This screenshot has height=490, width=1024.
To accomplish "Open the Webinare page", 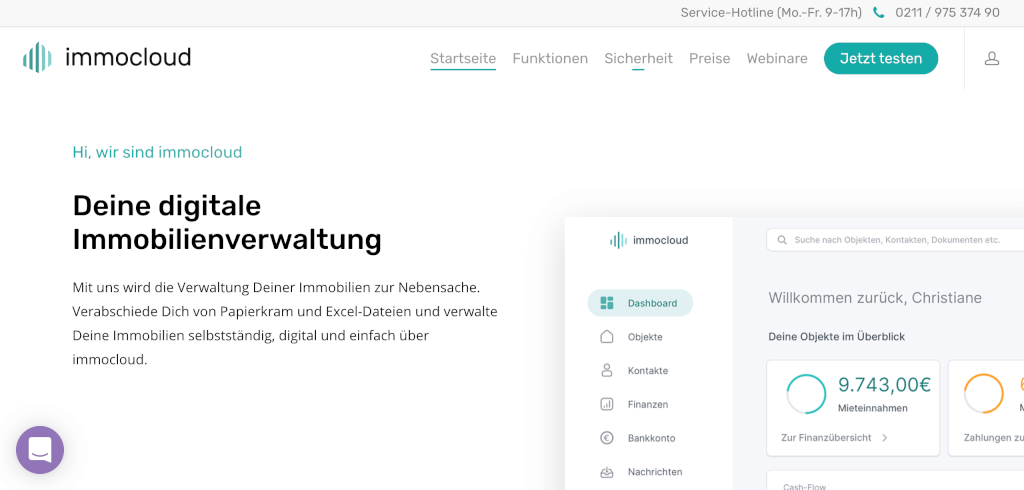I will pos(777,59).
